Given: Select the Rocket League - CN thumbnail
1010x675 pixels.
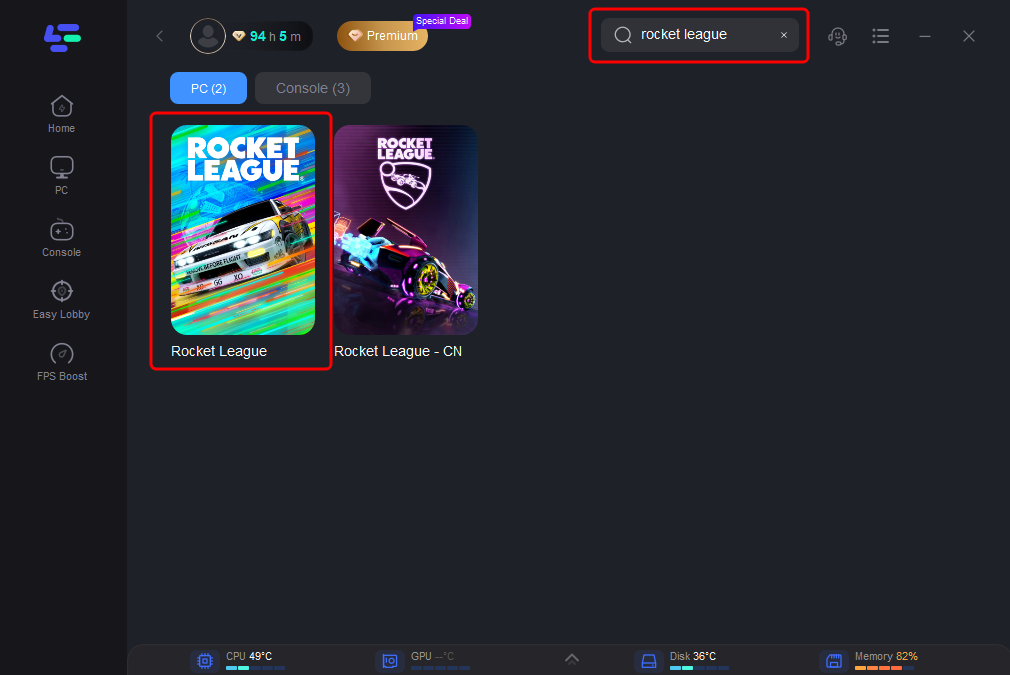Looking at the screenshot, I should [x=406, y=230].
